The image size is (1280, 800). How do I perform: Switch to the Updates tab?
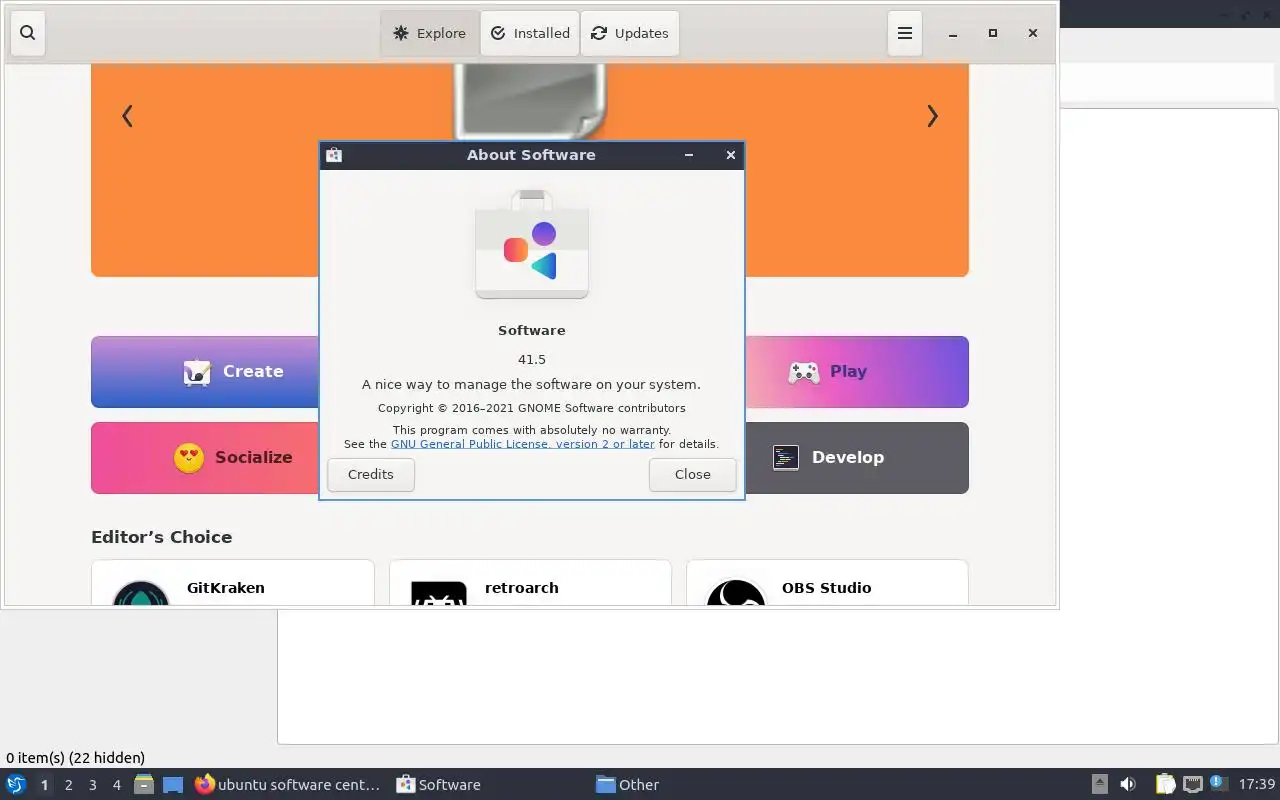tap(630, 33)
